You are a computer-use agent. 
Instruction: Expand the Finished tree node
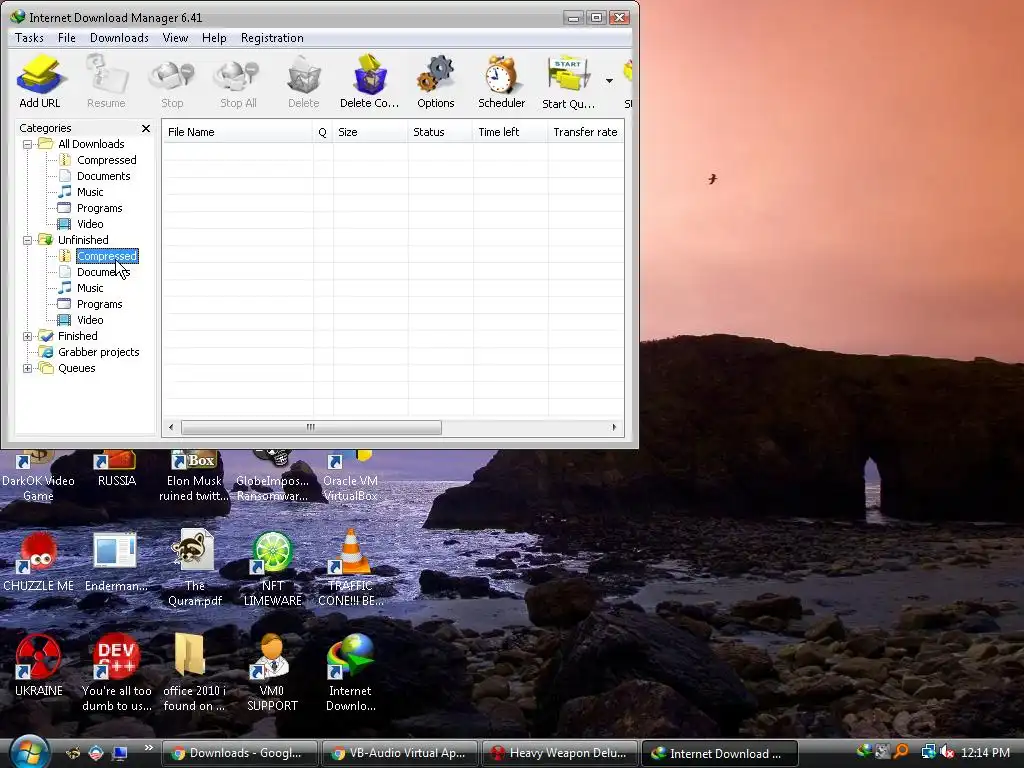[x=27, y=336]
